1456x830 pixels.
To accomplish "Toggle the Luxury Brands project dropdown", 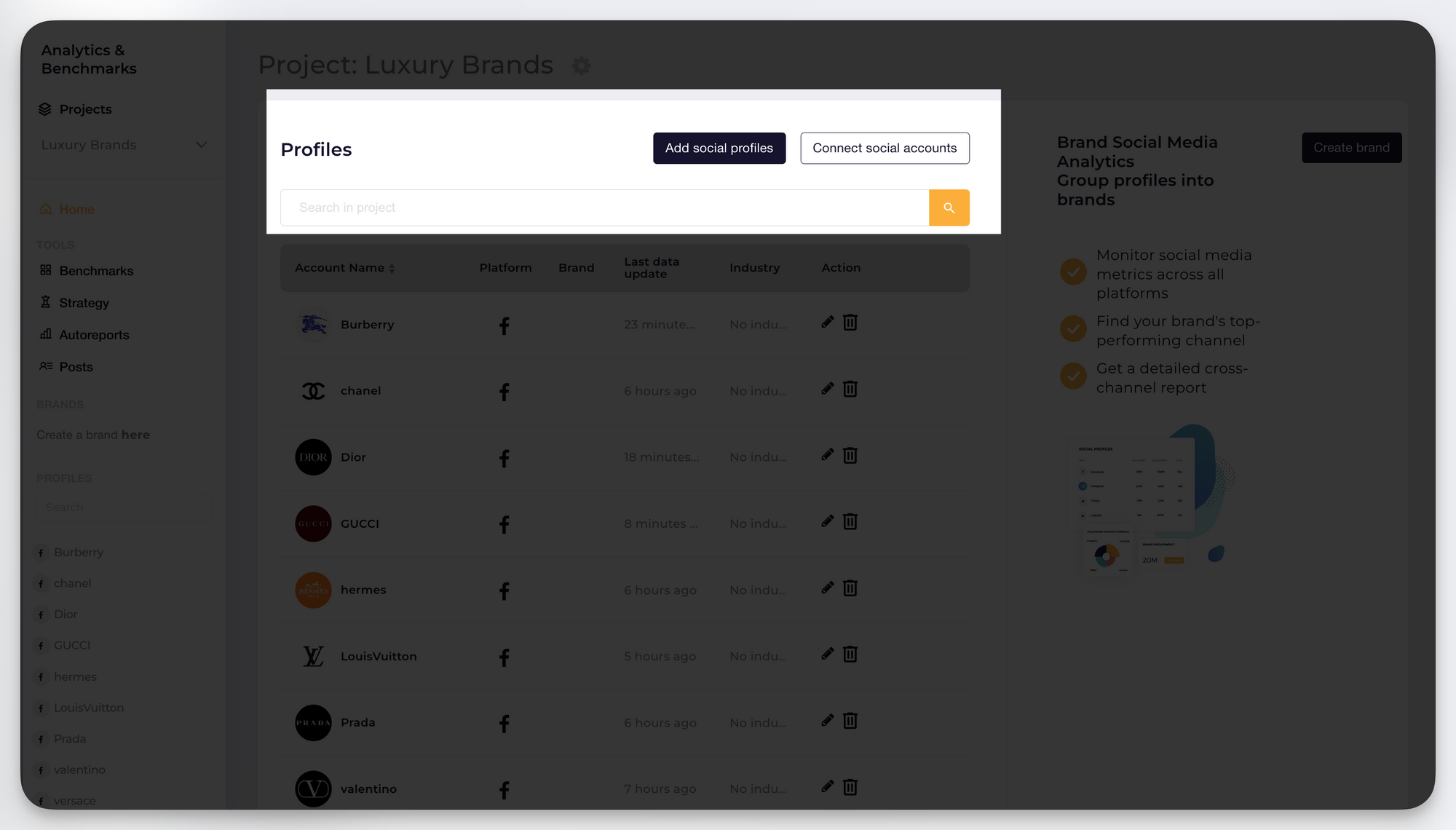I will [x=200, y=144].
